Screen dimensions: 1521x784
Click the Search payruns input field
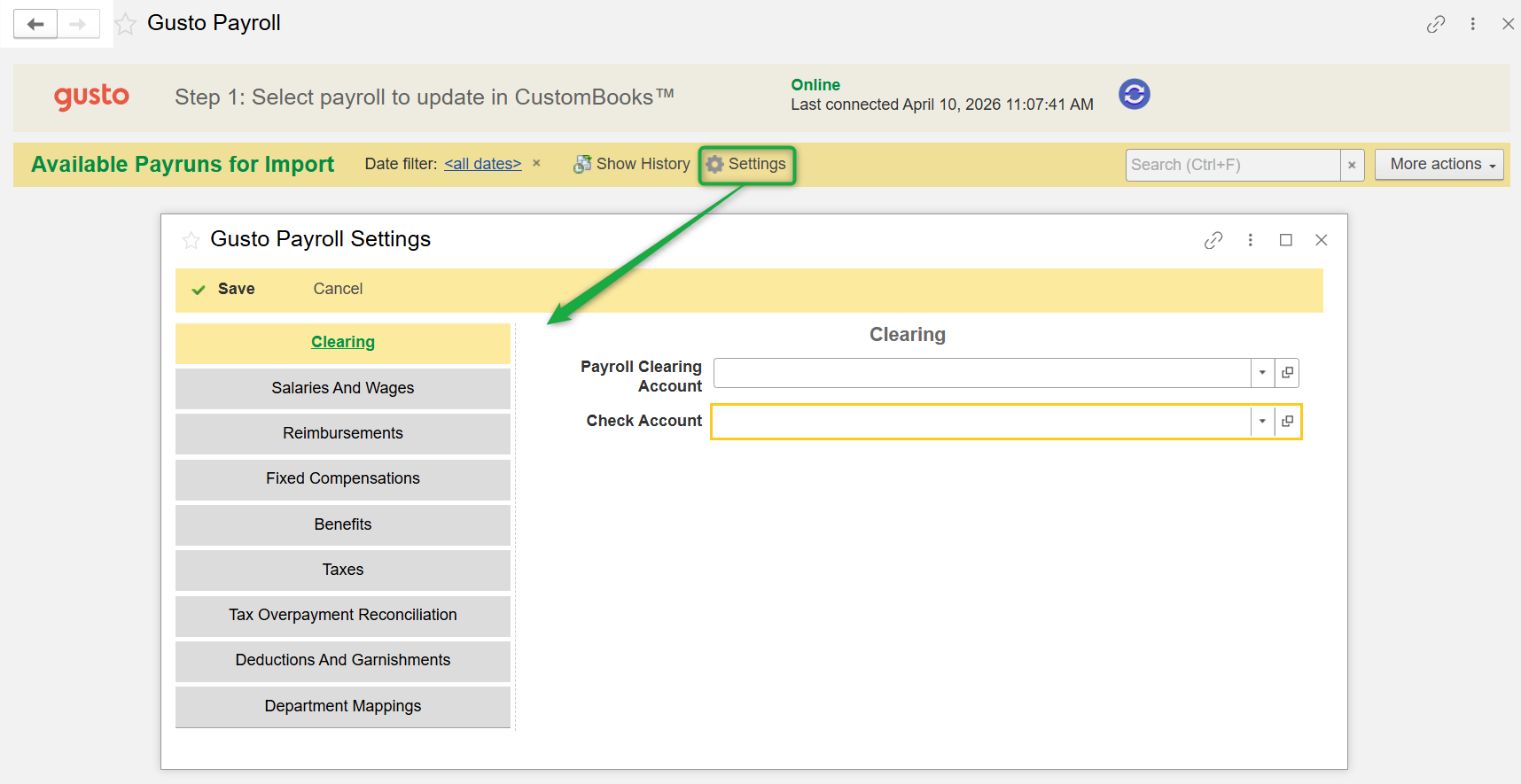(x=1231, y=165)
